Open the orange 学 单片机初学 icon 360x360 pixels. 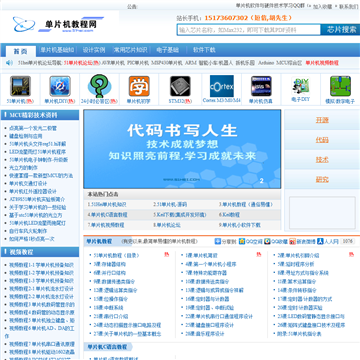coord(139,86)
